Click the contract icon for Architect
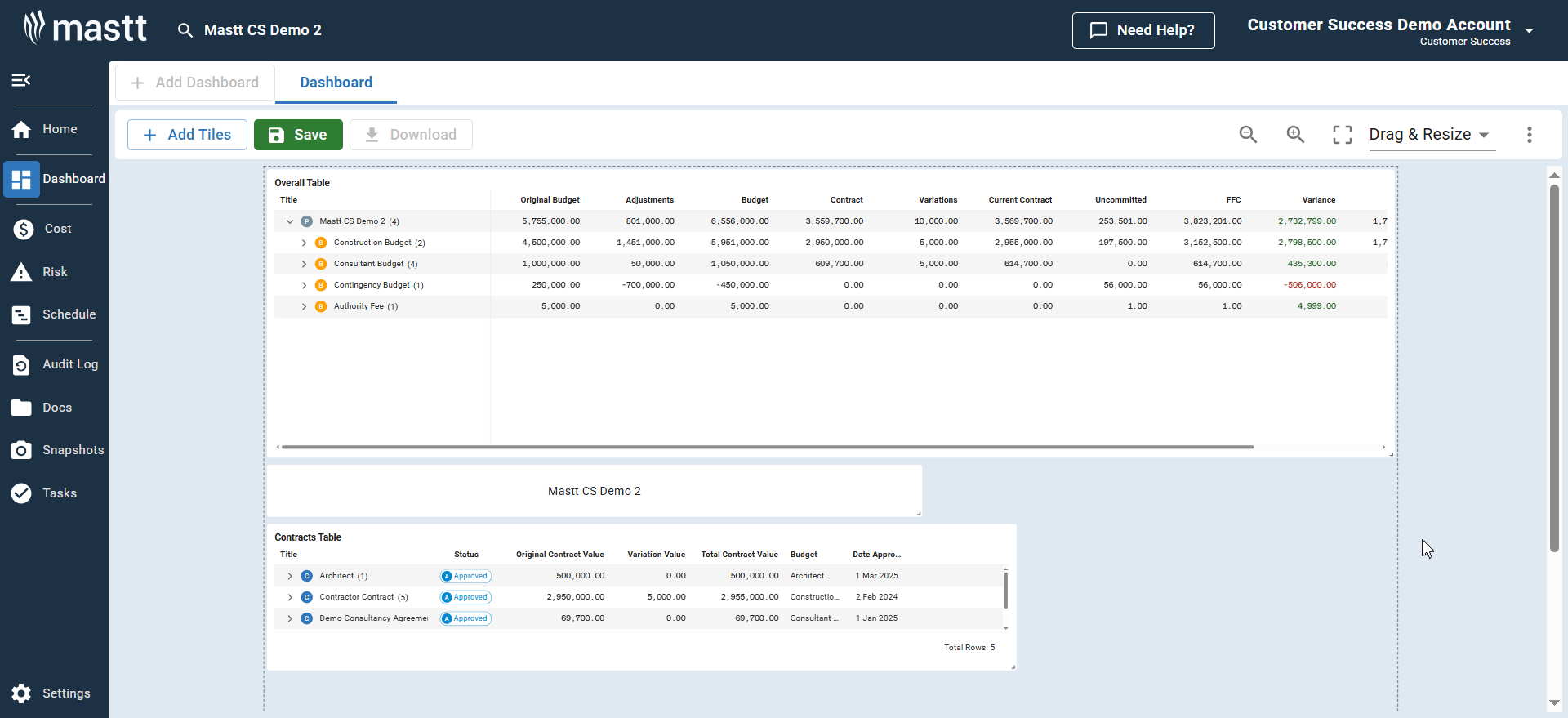Viewport: 1568px width, 718px height. tap(307, 576)
